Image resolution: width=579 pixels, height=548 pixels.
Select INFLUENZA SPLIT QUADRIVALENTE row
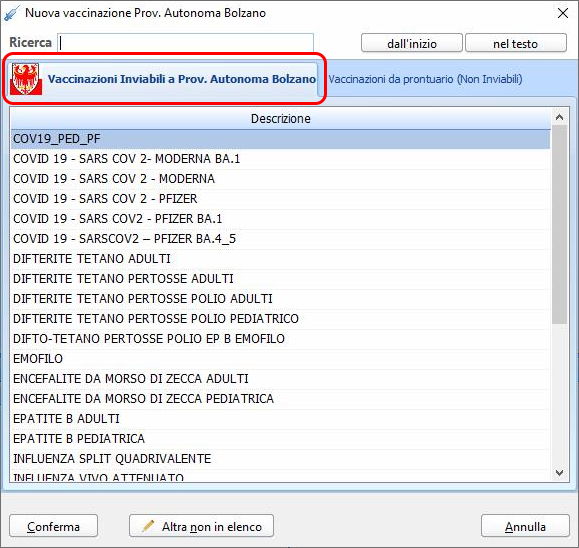coord(280,459)
